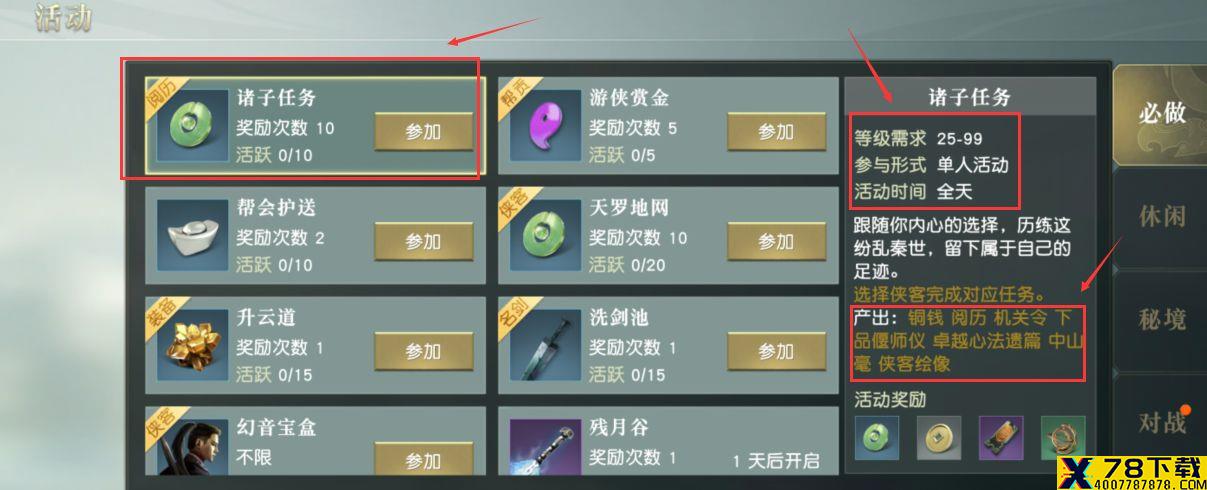Click the first green jade reward icon
Viewport: 1207px width, 490px height.
[x=876, y=437]
